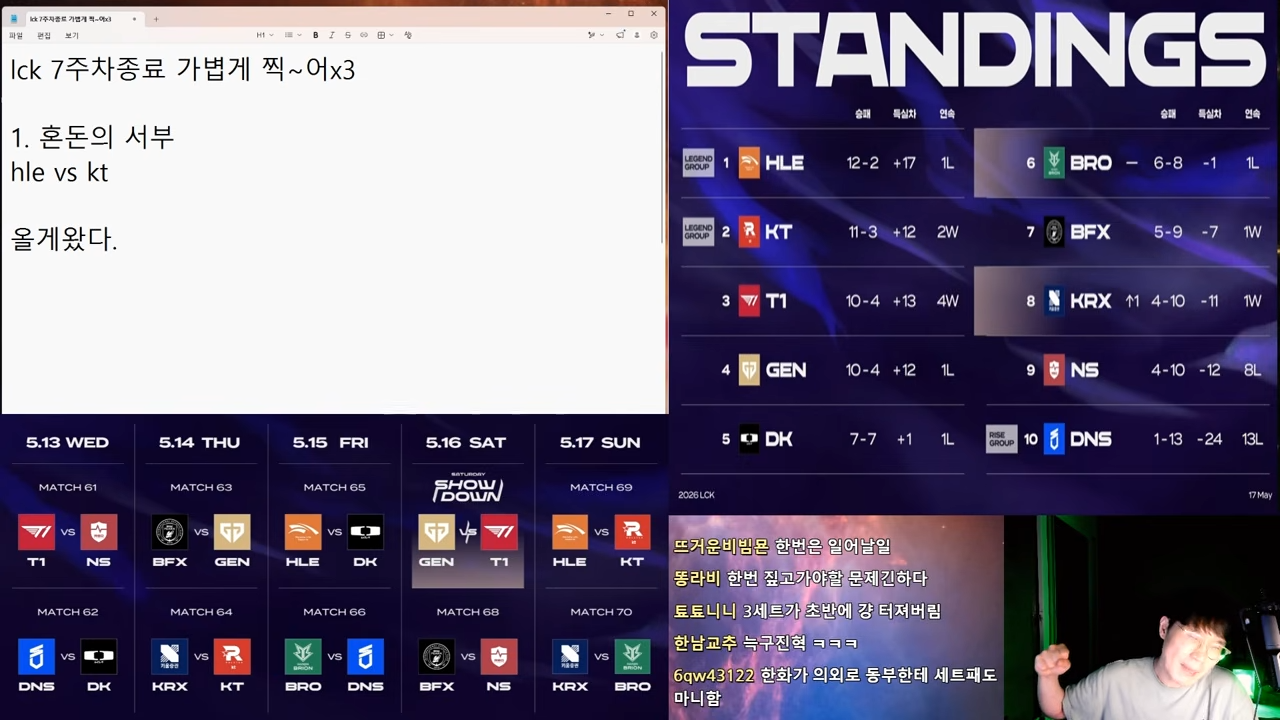Image resolution: width=1280 pixels, height=720 pixels.
Task: Click the 5.13 WED schedule header
Action: [x=68, y=442]
